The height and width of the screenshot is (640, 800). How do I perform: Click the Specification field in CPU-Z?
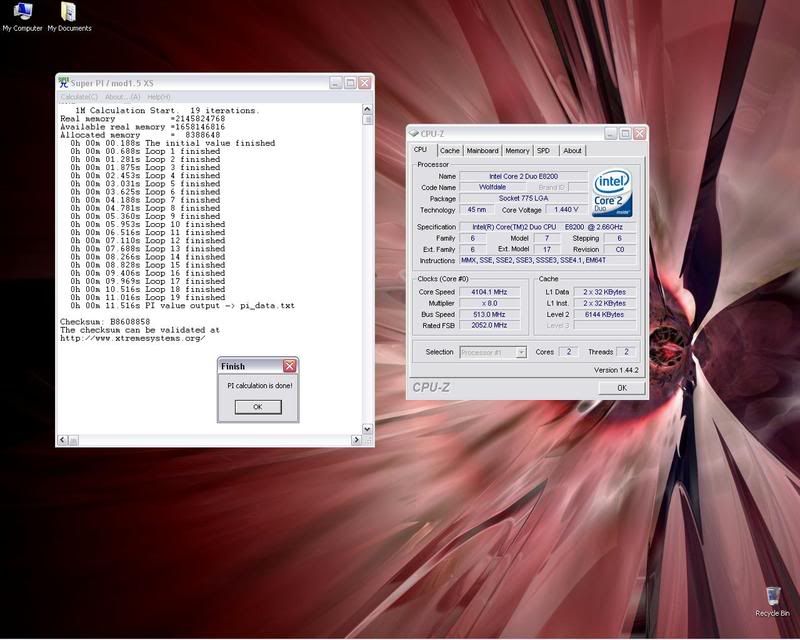coord(548,227)
